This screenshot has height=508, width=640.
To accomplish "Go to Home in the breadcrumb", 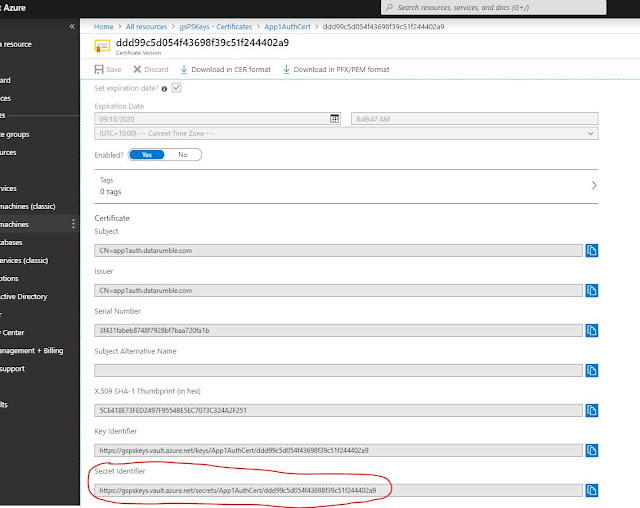I will 104,27.
